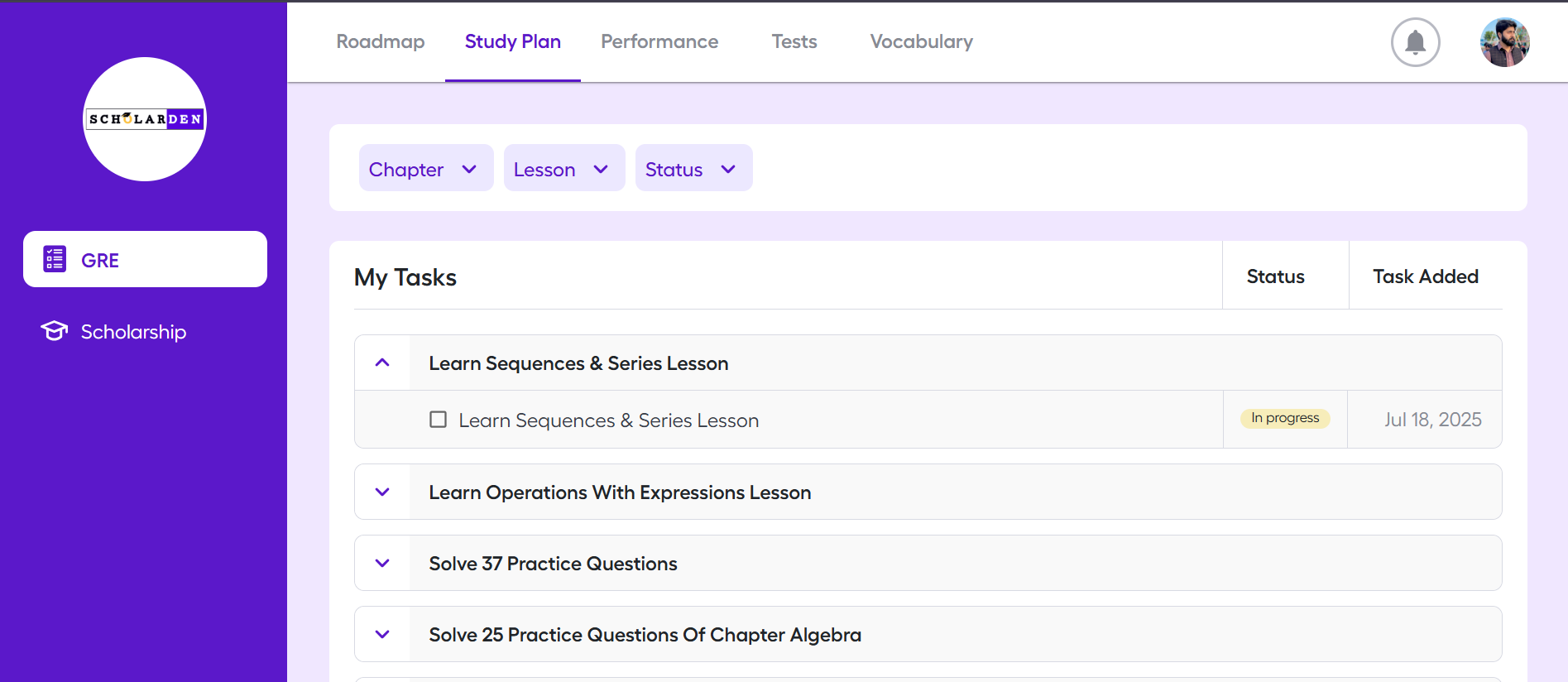Click the Scholarship graduation cap icon
Image resolution: width=1568 pixels, height=682 pixels.
tap(55, 331)
